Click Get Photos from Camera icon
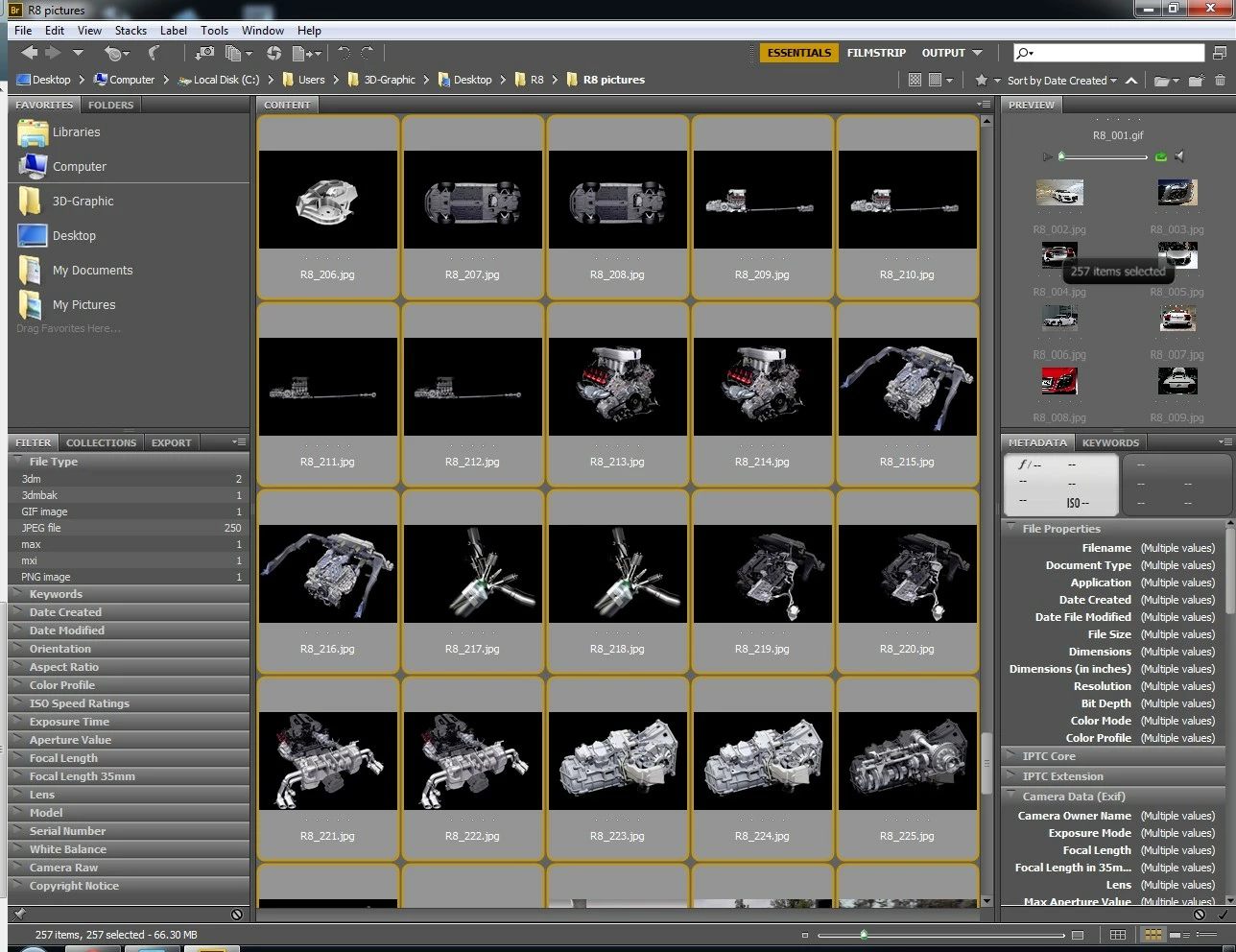The height and width of the screenshot is (952, 1236). point(205,53)
